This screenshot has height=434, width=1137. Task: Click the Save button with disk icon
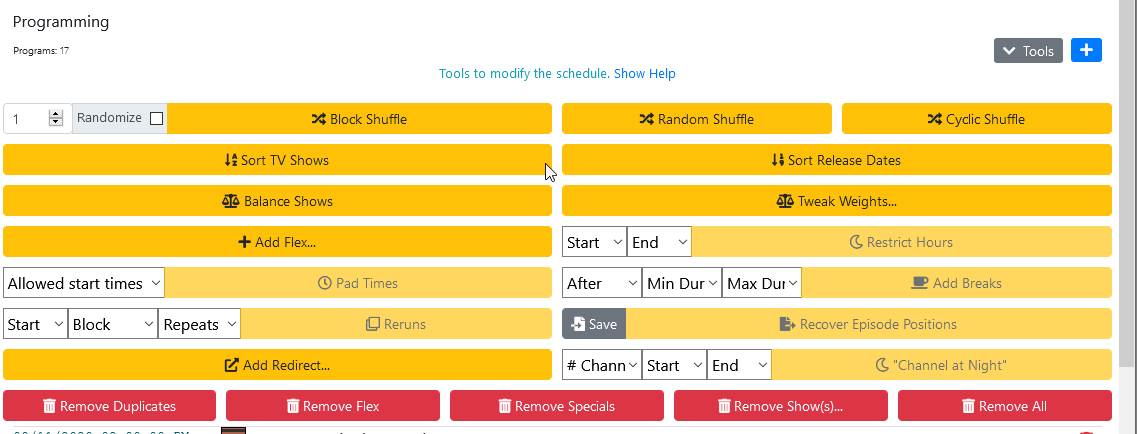(594, 324)
